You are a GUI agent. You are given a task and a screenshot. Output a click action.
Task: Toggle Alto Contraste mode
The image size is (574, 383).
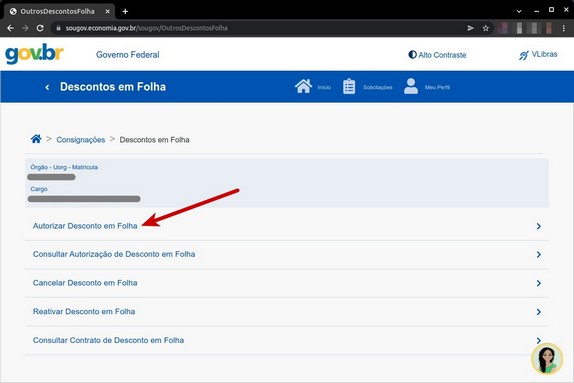pos(437,55)
